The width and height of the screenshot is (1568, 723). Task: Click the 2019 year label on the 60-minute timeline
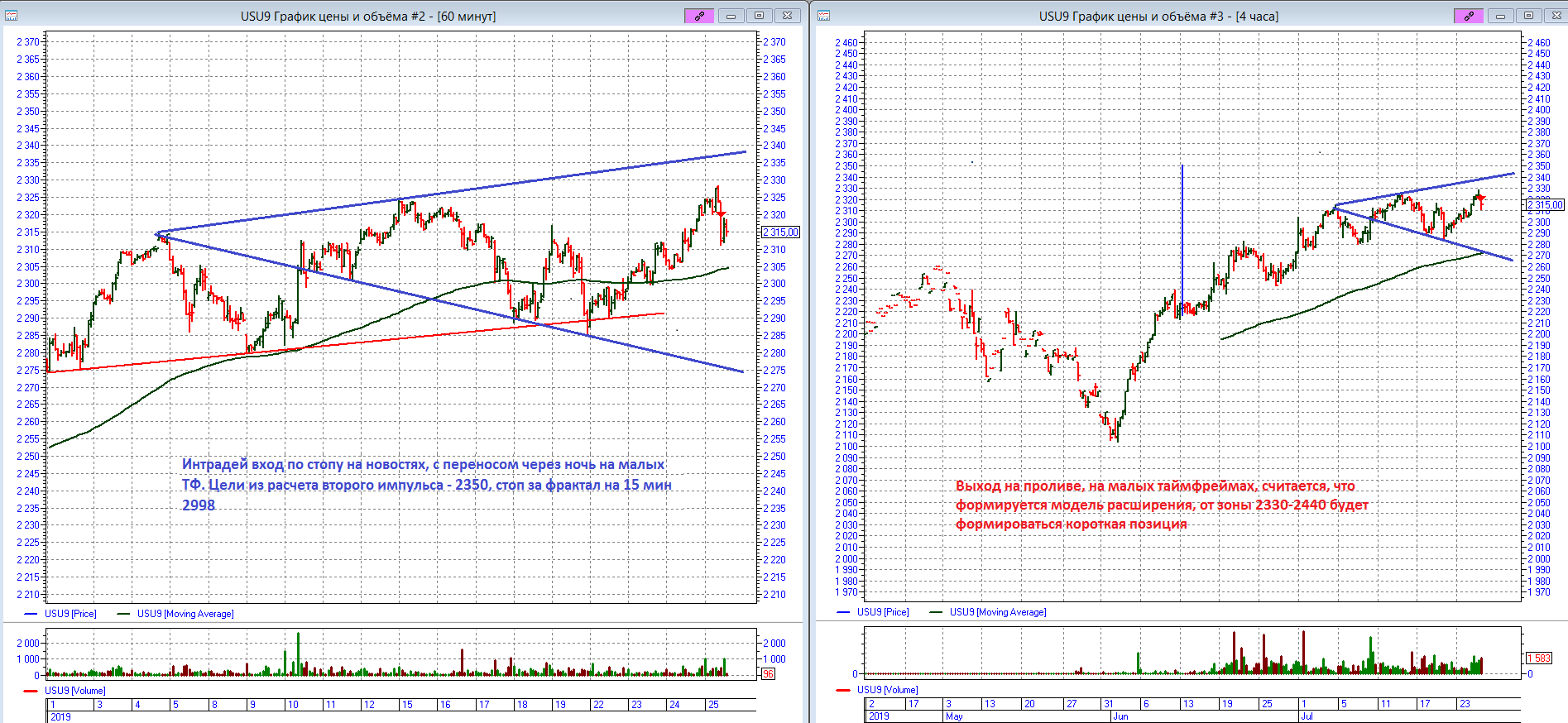pyautogui.click(x=60, y=717)
